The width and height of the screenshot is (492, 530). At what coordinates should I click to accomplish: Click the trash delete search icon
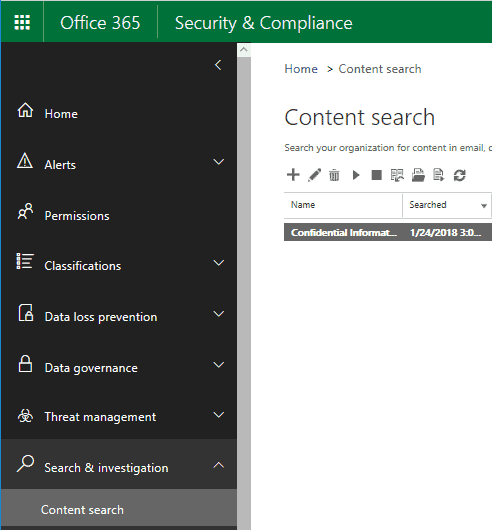334,175
